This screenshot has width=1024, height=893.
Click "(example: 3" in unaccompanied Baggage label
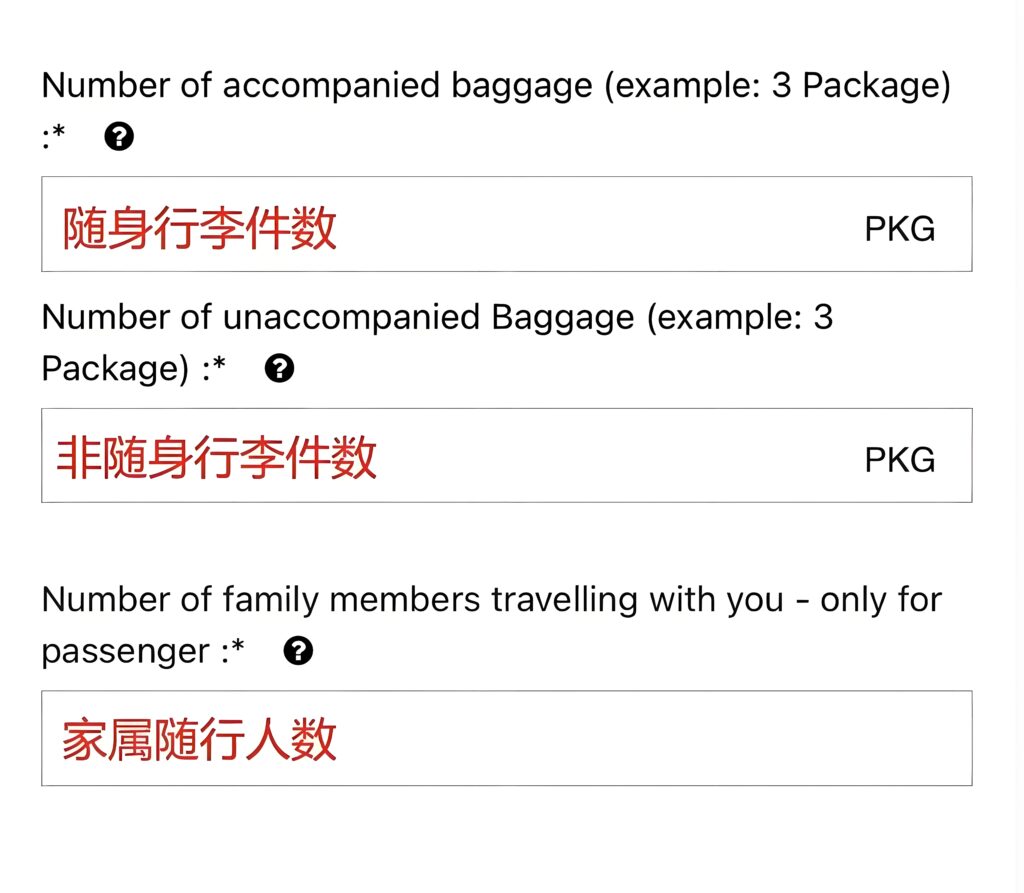pyautogui.click(x=740, y=318)
